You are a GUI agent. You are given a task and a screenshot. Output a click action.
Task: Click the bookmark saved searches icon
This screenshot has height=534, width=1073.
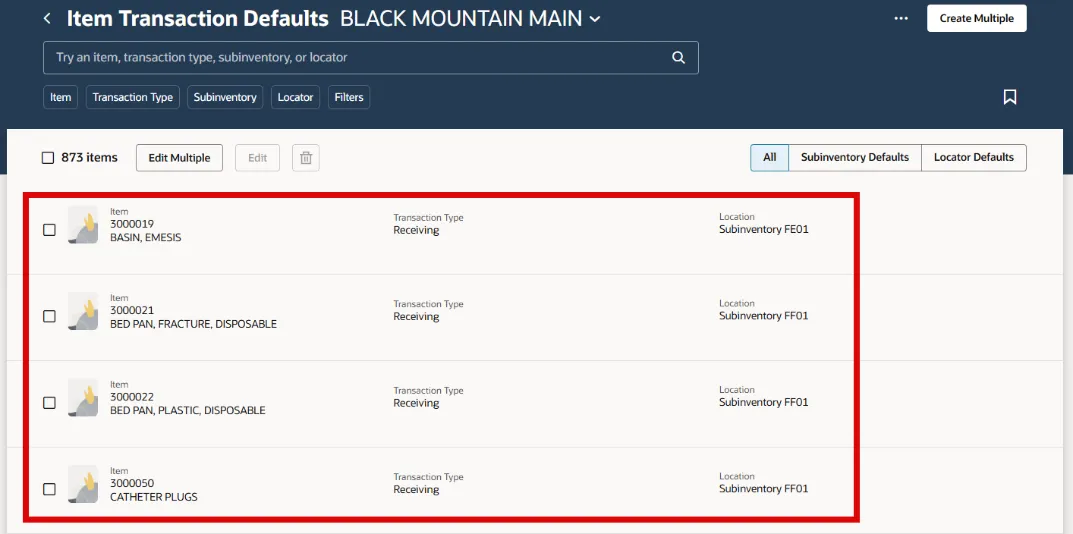(1009, 97)
